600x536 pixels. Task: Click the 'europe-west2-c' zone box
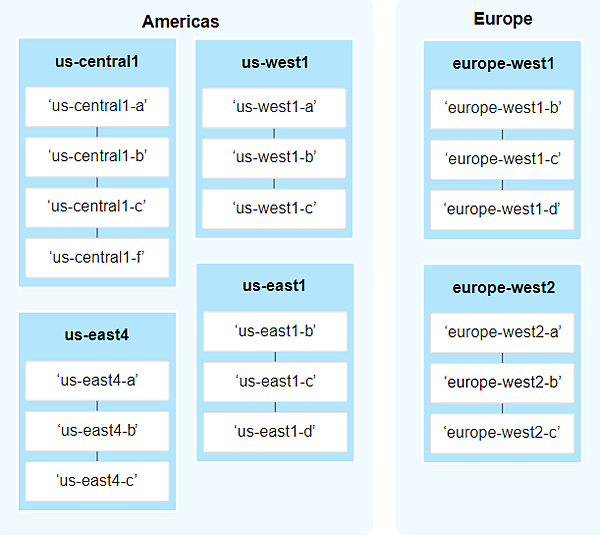pyautogui.click(x=502, y=432)
